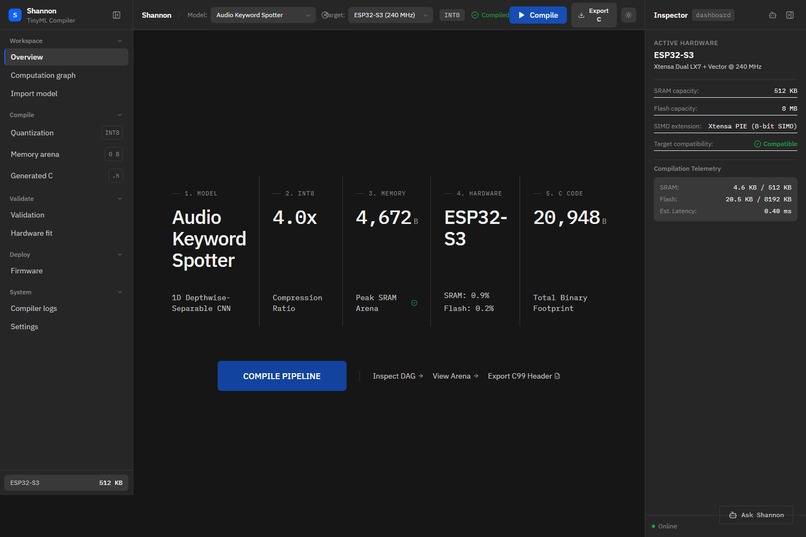Open Settings in the sidebar

(66, 327)
